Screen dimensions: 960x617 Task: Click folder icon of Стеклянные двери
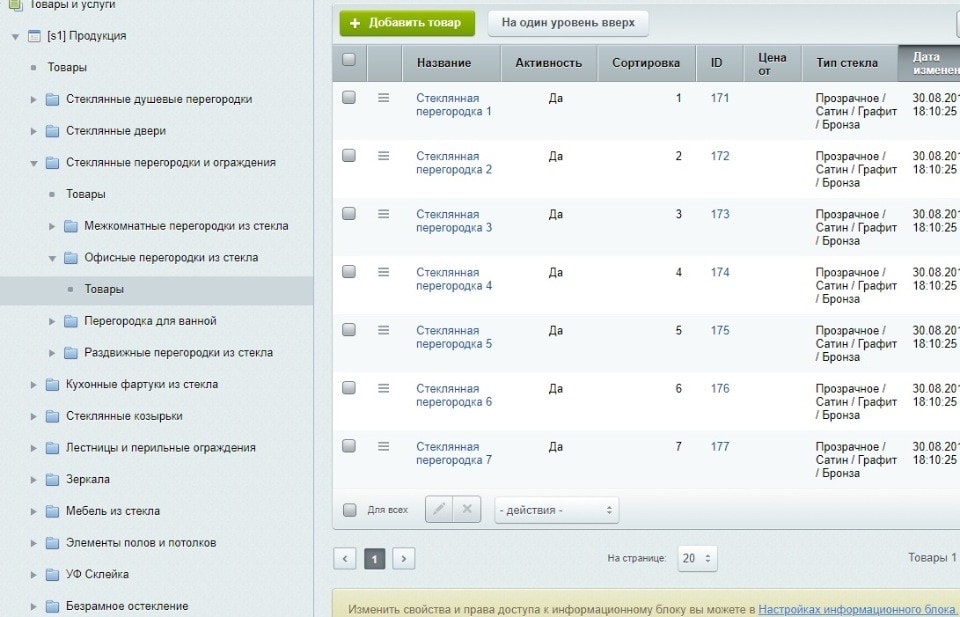pyautogui.click(x=53, y=131)
